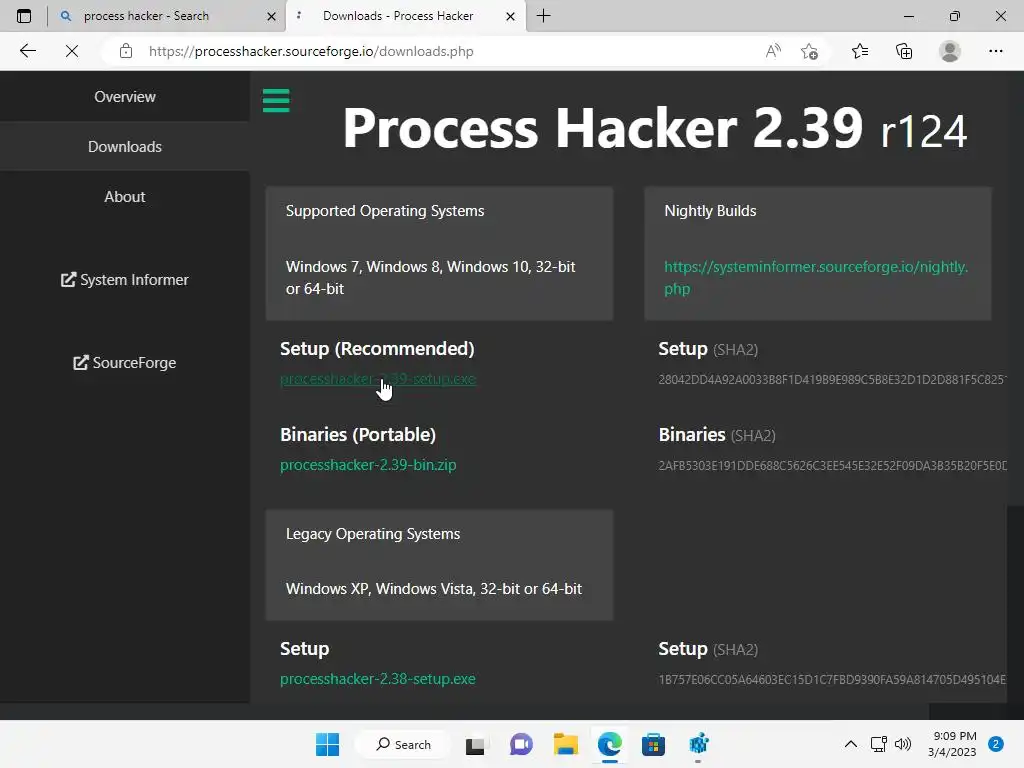Download processhacker-2.39-setup.exe
1024x768 pixels.
point(377,379)
